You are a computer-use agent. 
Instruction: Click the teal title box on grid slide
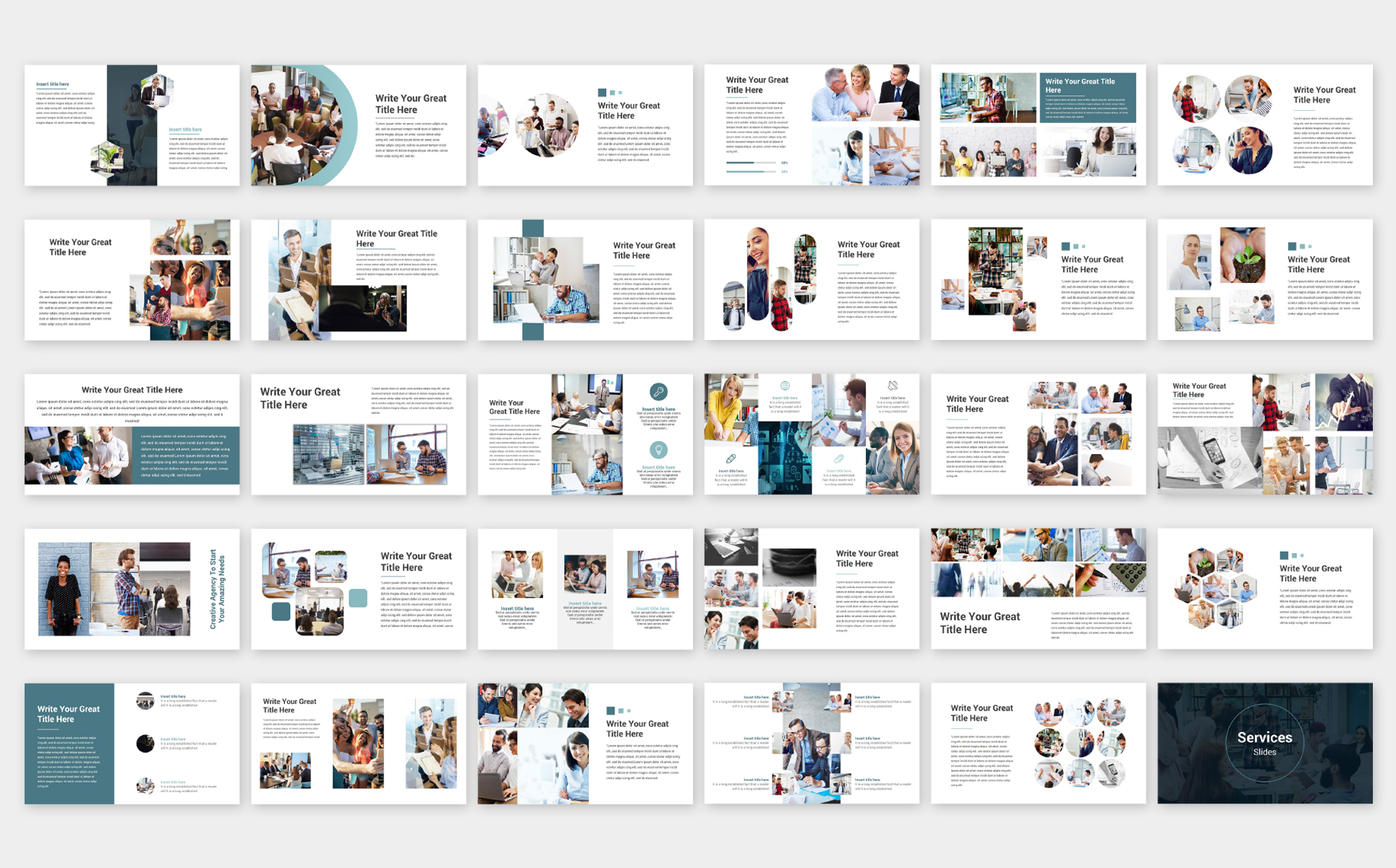tap(1087, 97)
